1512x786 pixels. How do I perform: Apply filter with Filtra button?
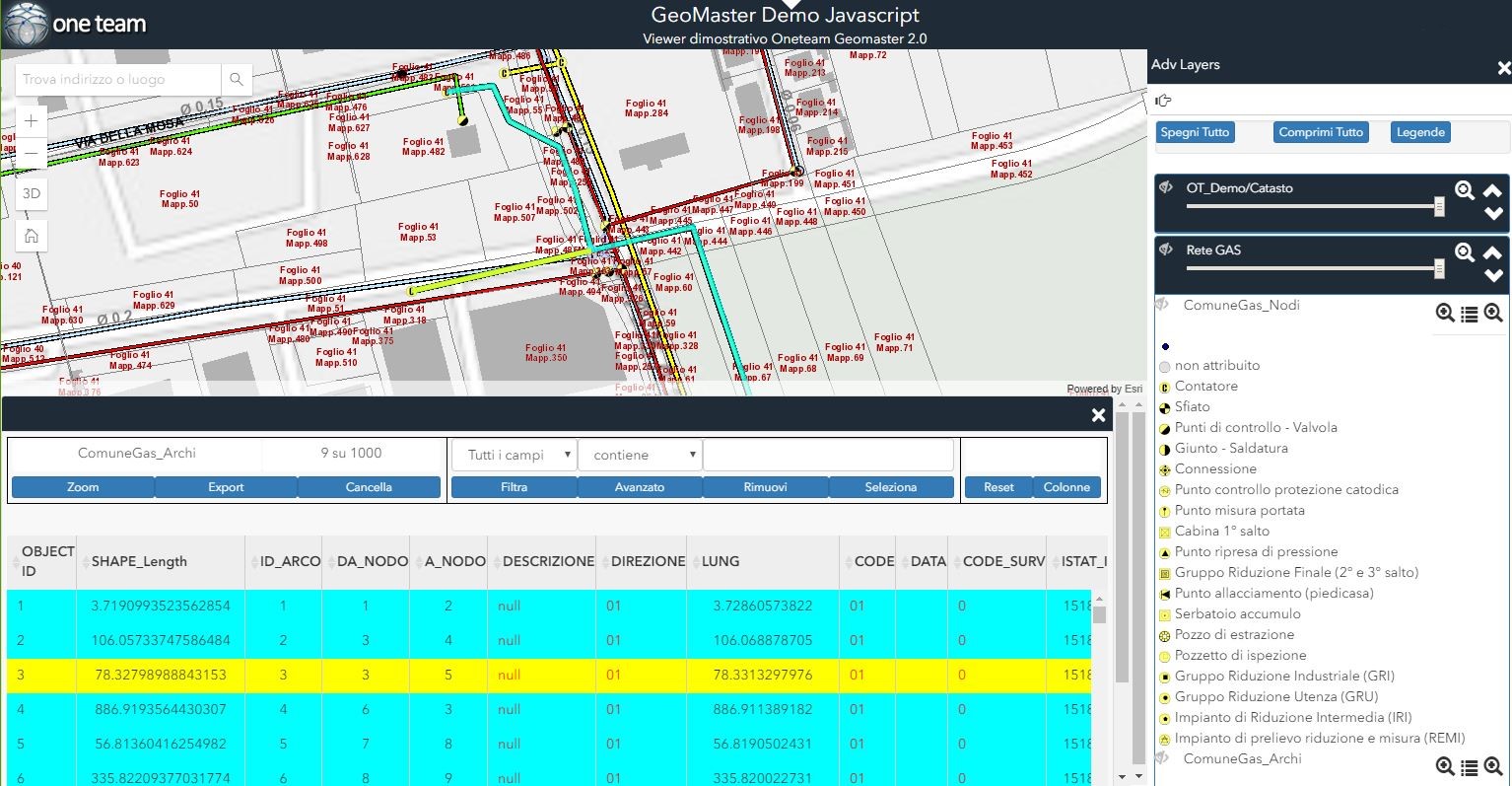514,487
